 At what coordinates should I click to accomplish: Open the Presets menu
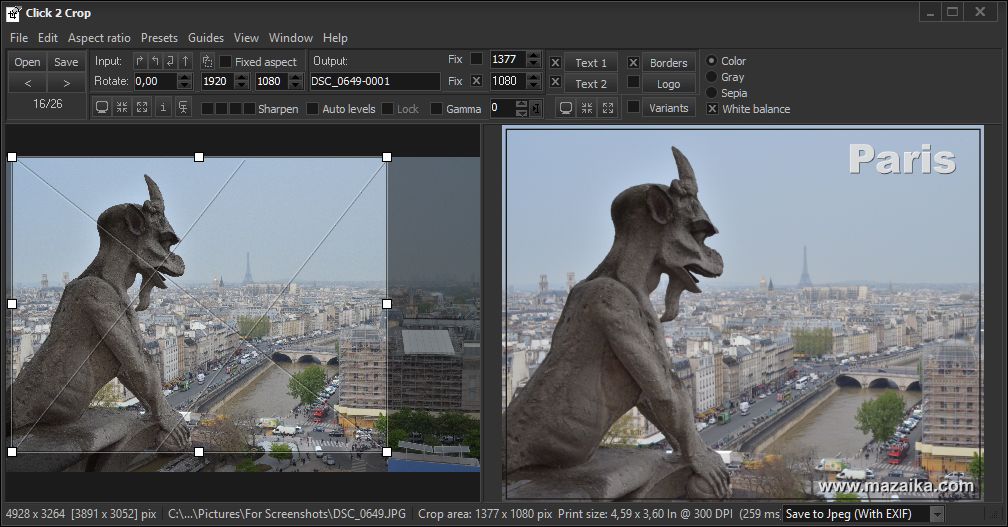pyautogui.click(x=159, y=38)
